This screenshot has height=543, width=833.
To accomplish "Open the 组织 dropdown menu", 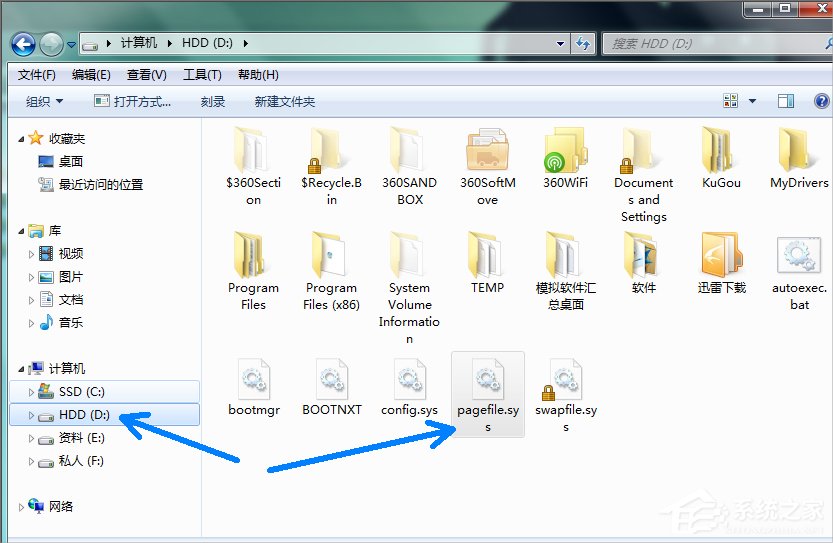I will click(44, 101).
